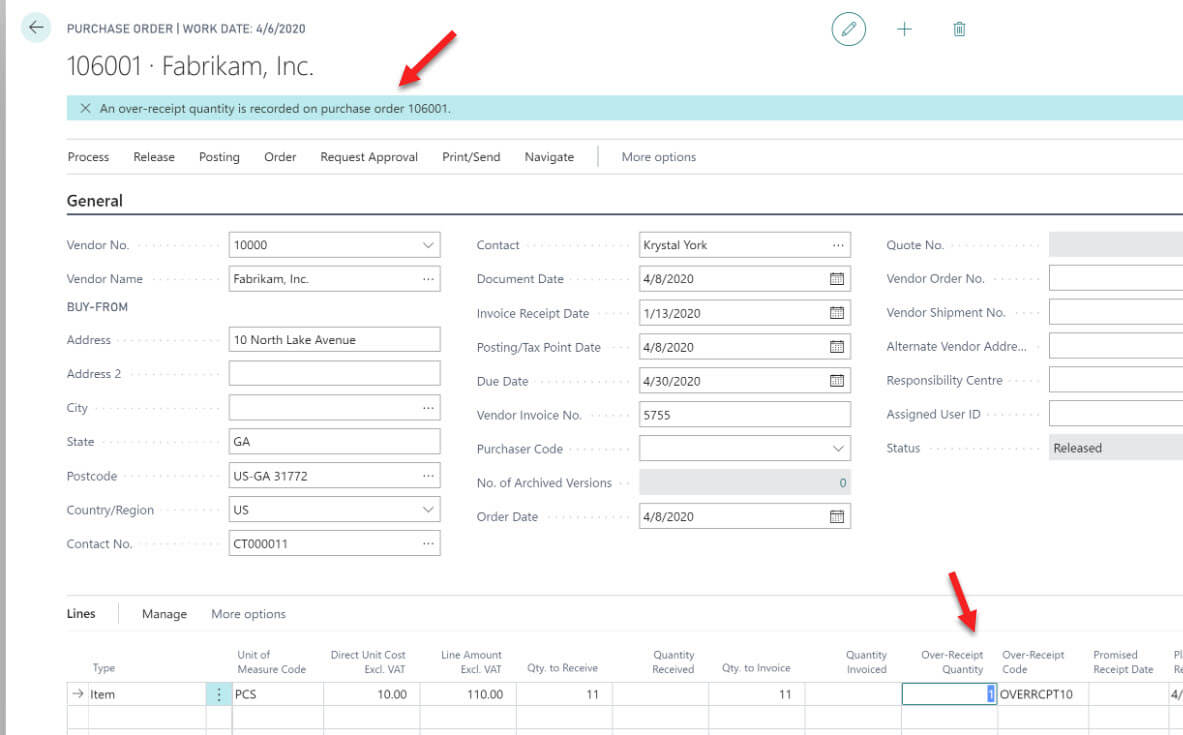Expand the Country/Region dropdown

point(428,510)
